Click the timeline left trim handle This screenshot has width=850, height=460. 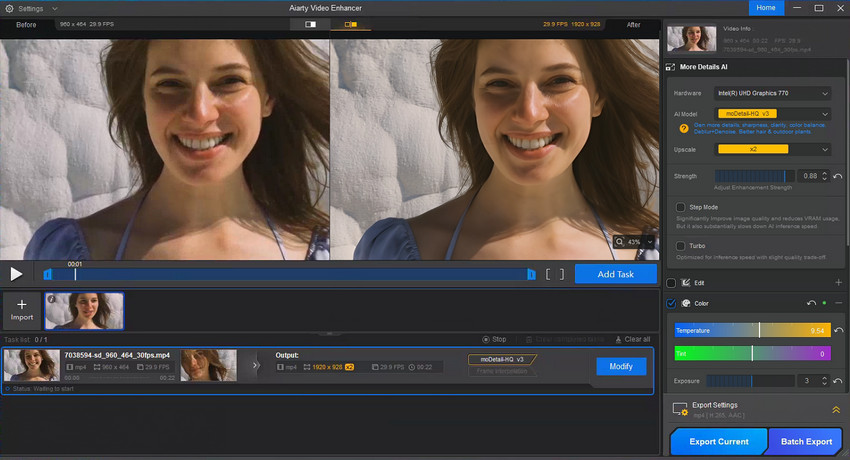47,274
